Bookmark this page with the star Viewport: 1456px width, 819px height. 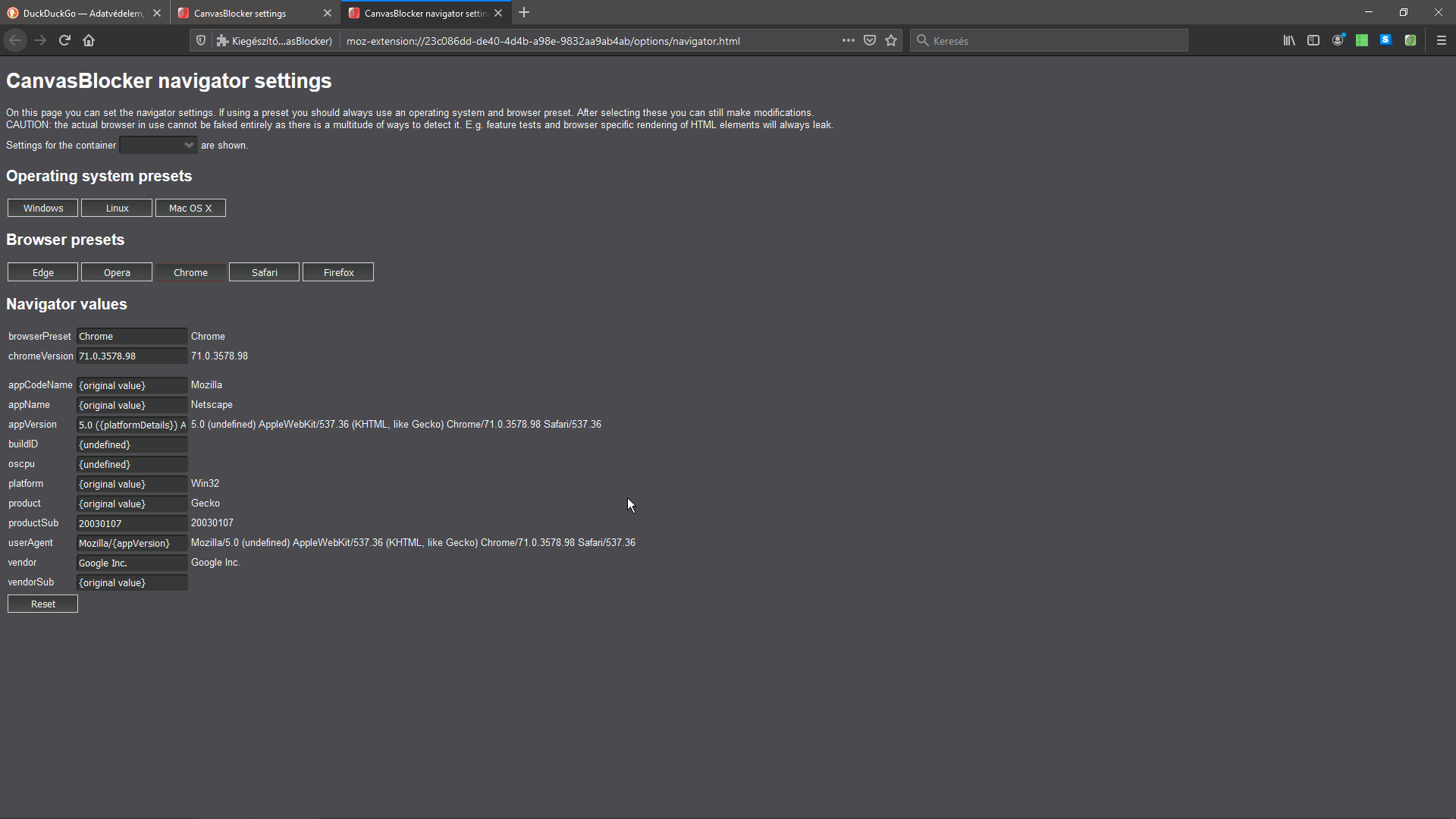click(891, 40)
